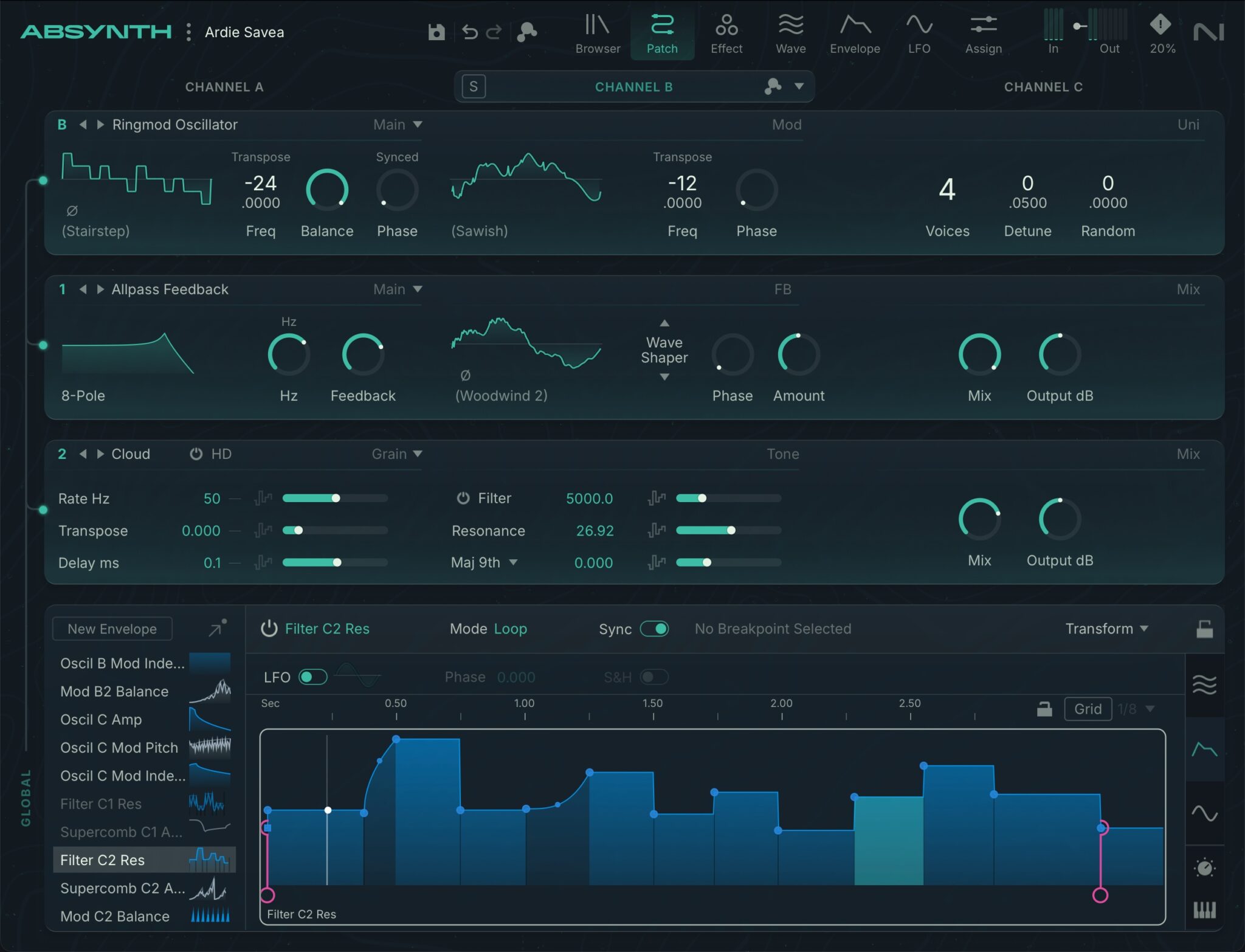Click the Native Instruments logo icon
1245x952 pixels.
point(1209,32)
